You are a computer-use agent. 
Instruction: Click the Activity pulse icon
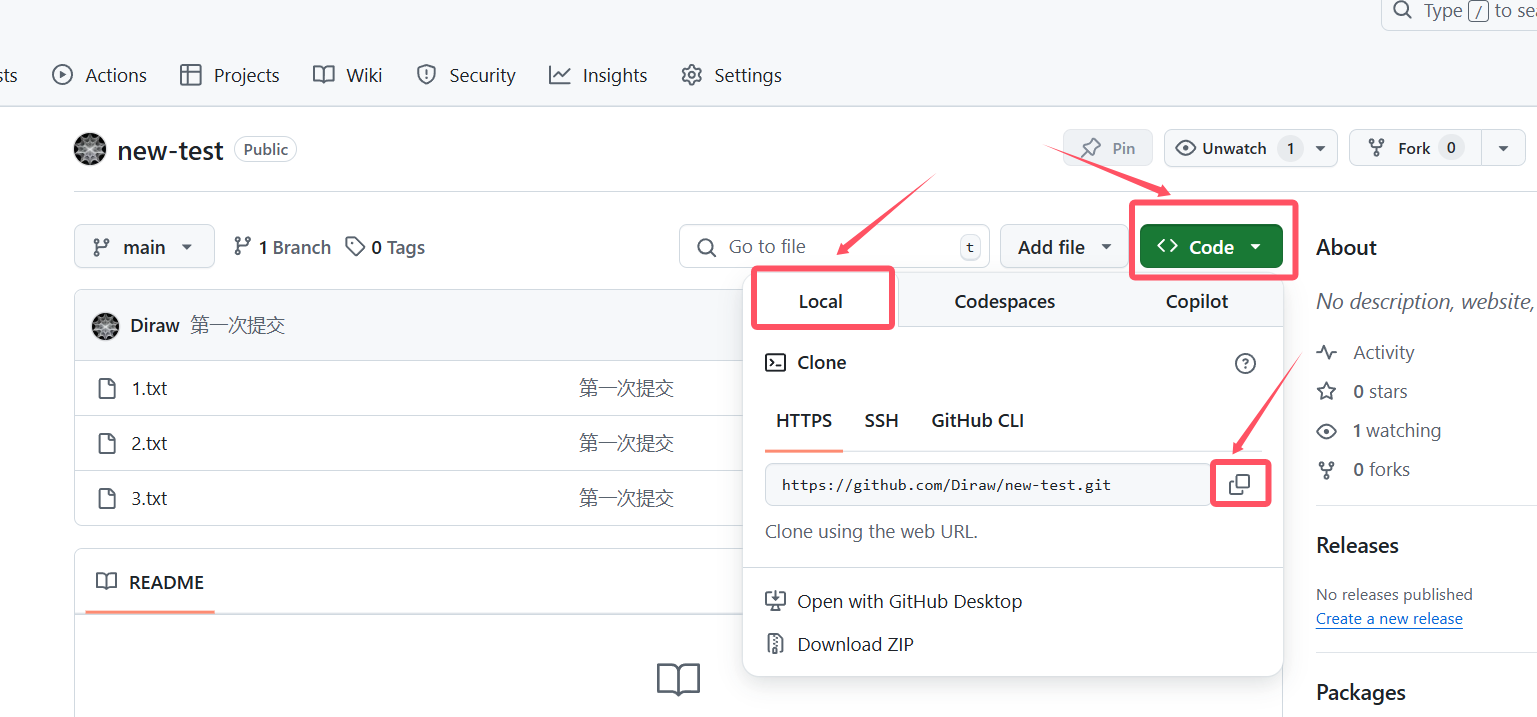pos(1327,352)
